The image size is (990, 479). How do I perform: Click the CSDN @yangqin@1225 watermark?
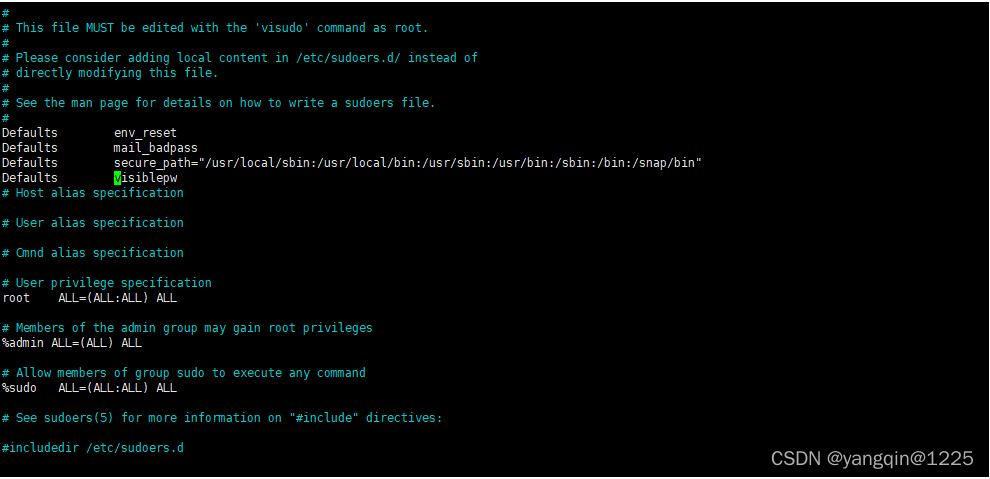[x=872, y=459]
